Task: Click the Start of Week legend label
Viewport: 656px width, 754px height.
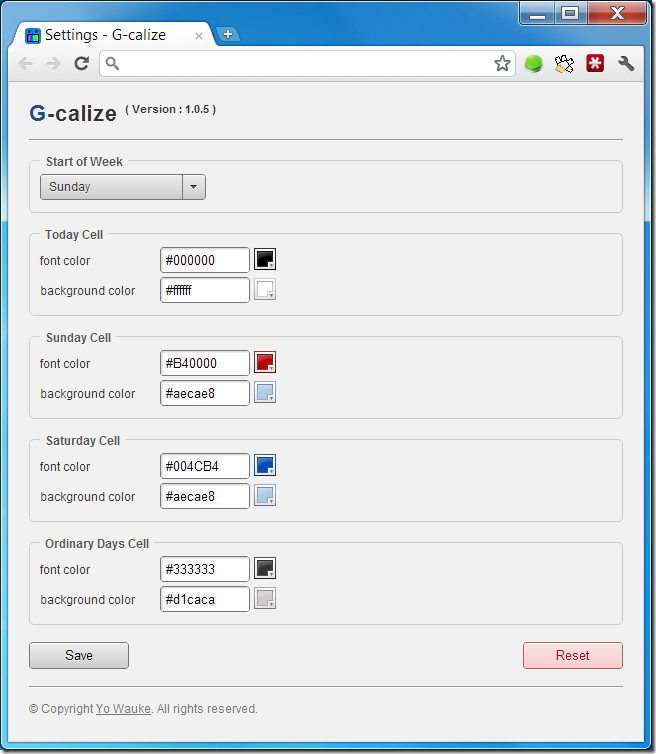Action: pyautogui.click(x=84, y=162)
